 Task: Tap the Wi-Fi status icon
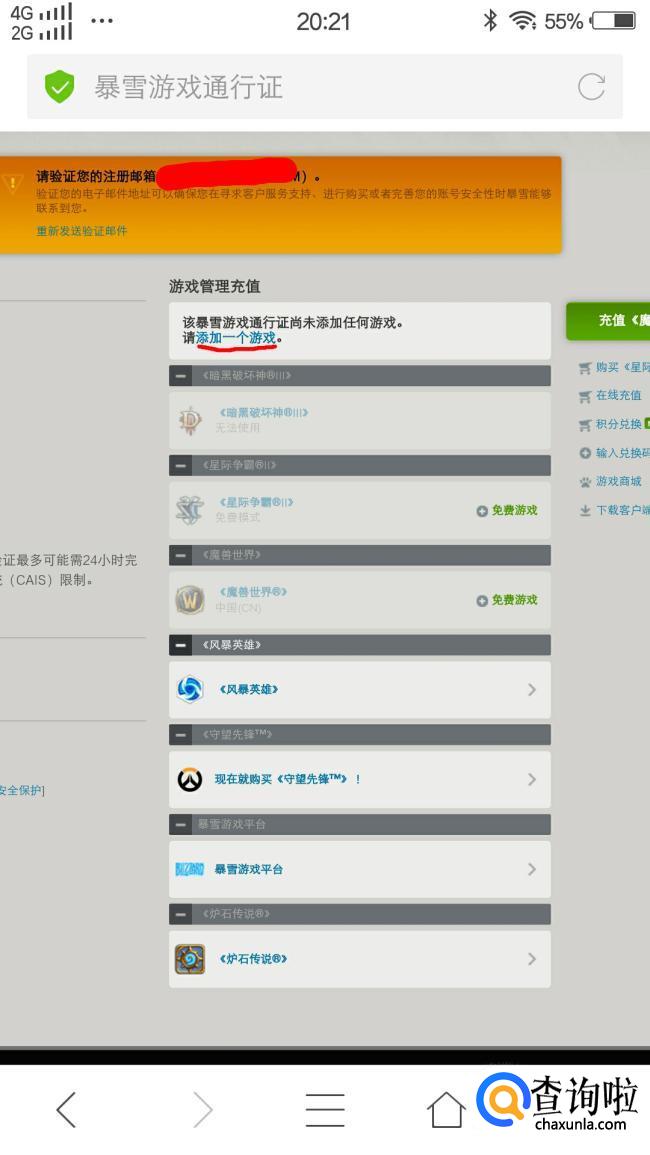click(x=523, y=21)
